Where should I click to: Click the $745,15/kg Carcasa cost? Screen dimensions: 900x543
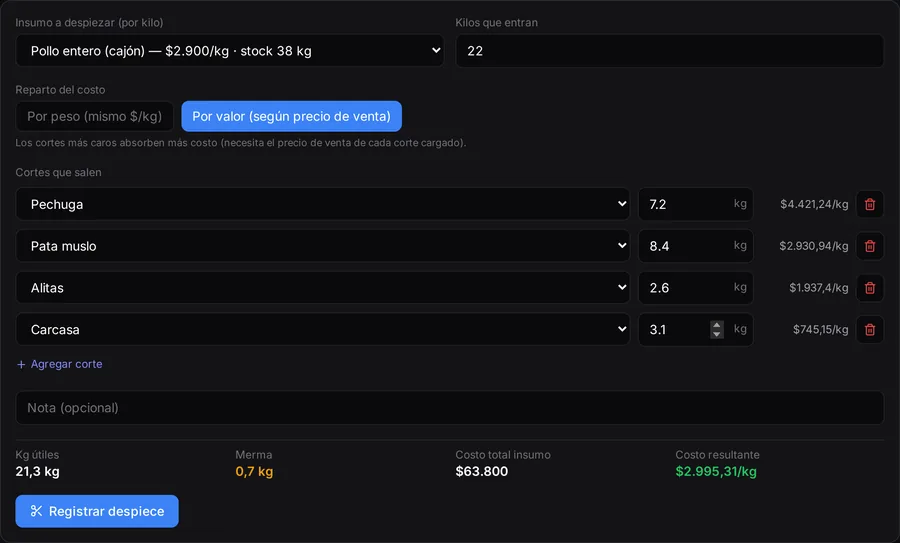[x=820, y=329]
